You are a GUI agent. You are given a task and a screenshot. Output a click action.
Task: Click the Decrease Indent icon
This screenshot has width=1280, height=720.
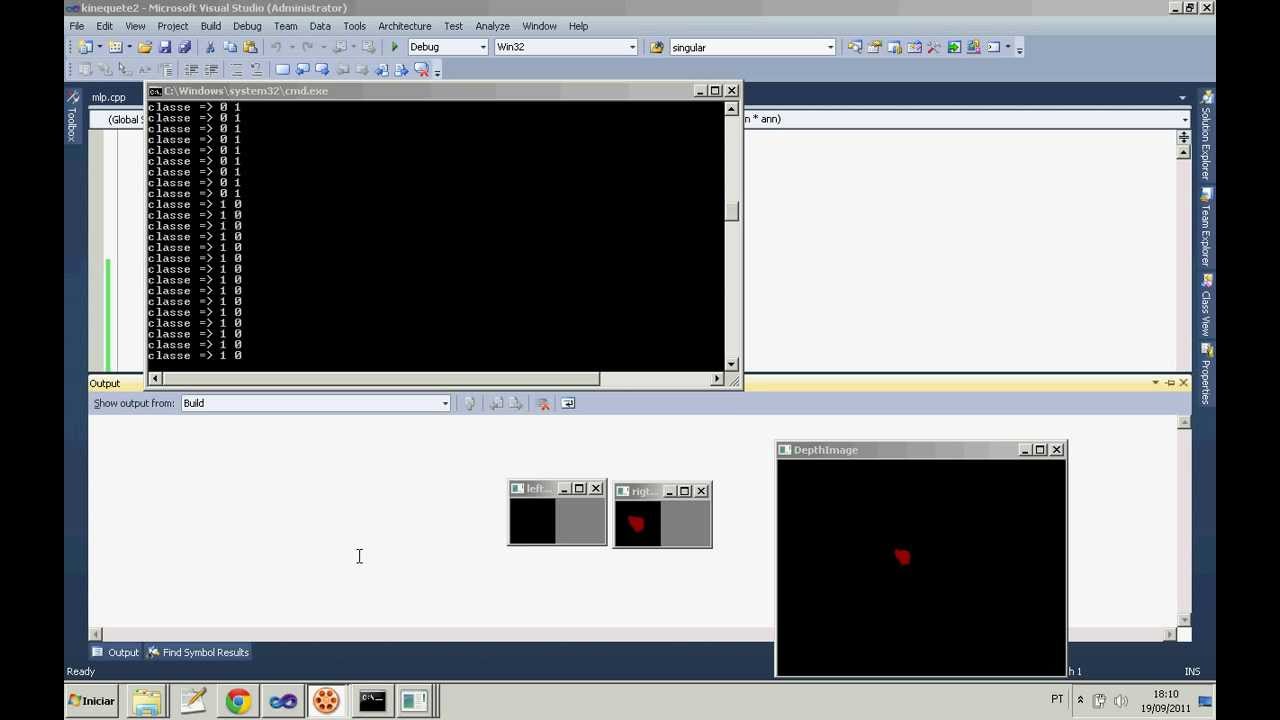[191, 70]
